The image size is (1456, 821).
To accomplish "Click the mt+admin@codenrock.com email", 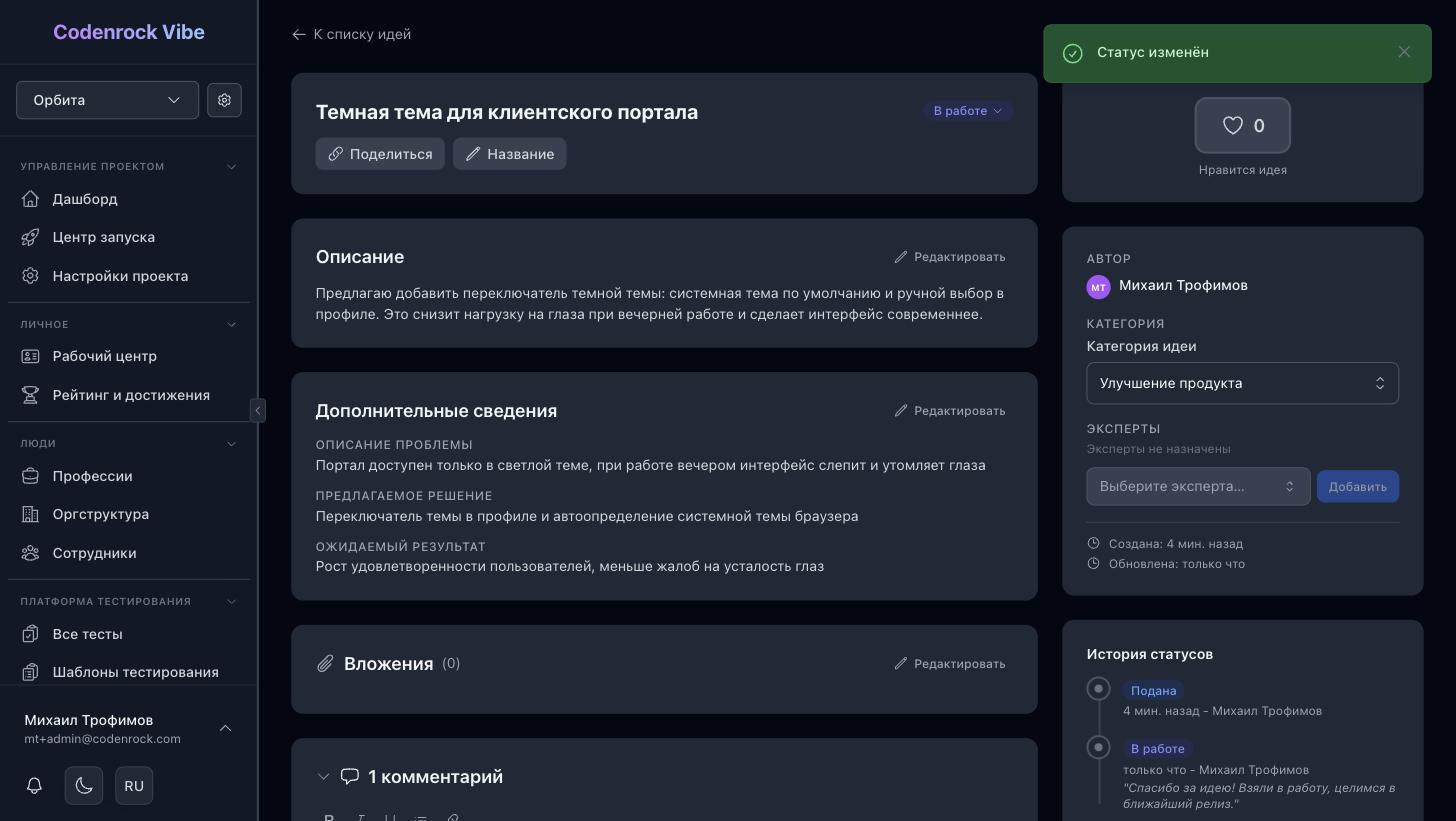I will [x=102, y=739].
